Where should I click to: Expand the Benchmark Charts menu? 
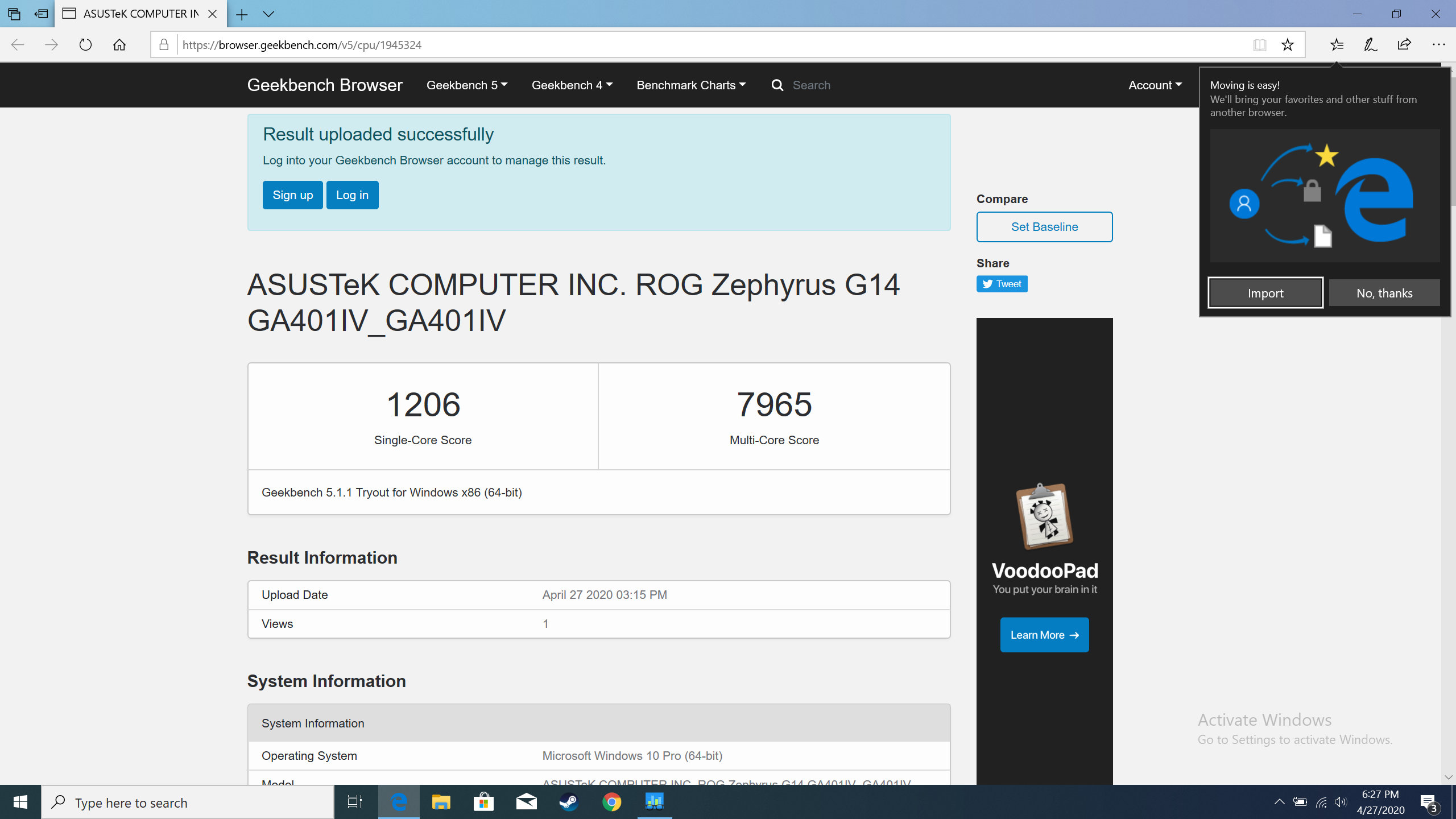point(691,85)
